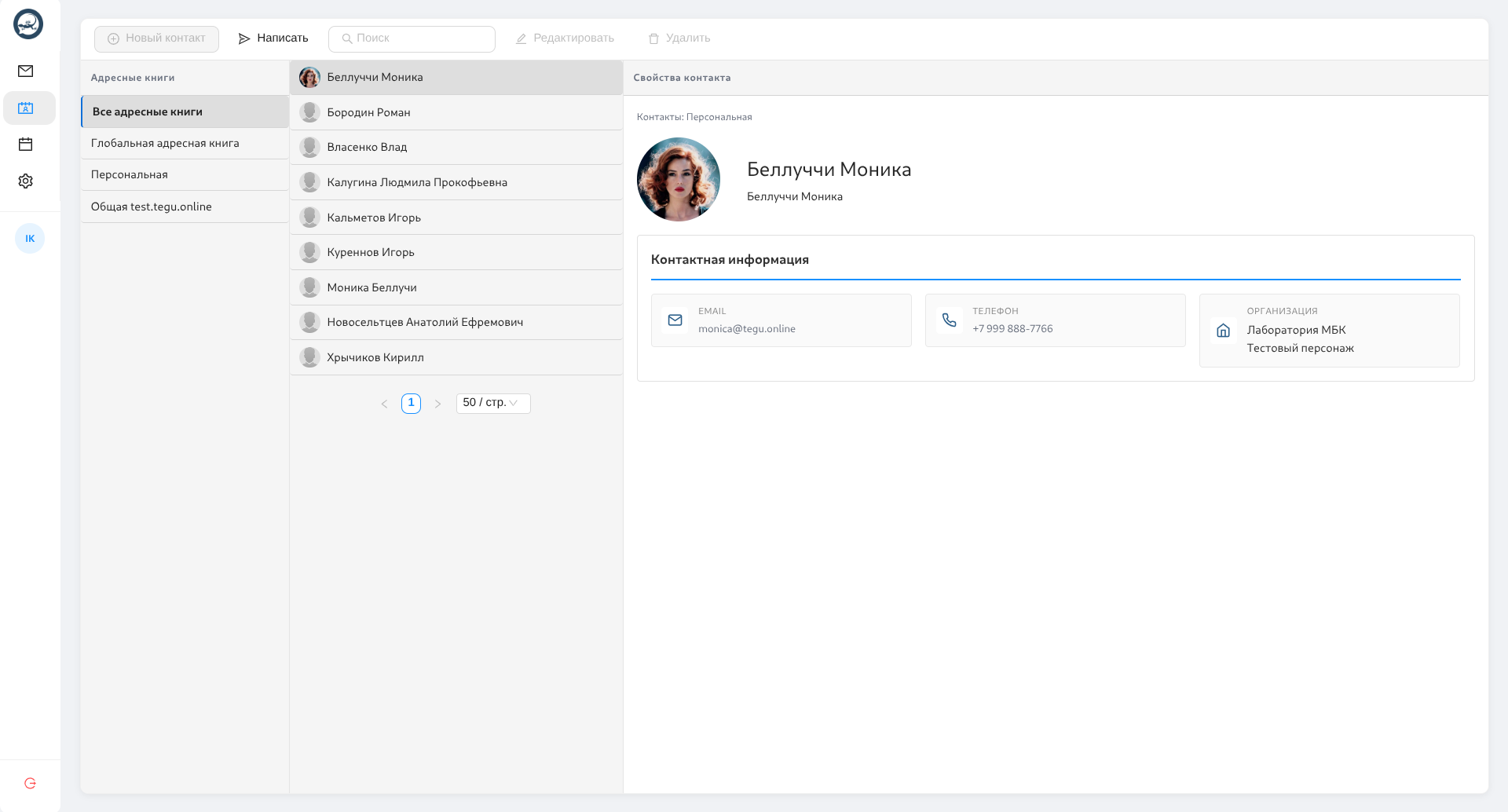This screenshot has height=812, width=1508.
Task: Open the Mail section envelope icon
Action: (x=26, y=71)
